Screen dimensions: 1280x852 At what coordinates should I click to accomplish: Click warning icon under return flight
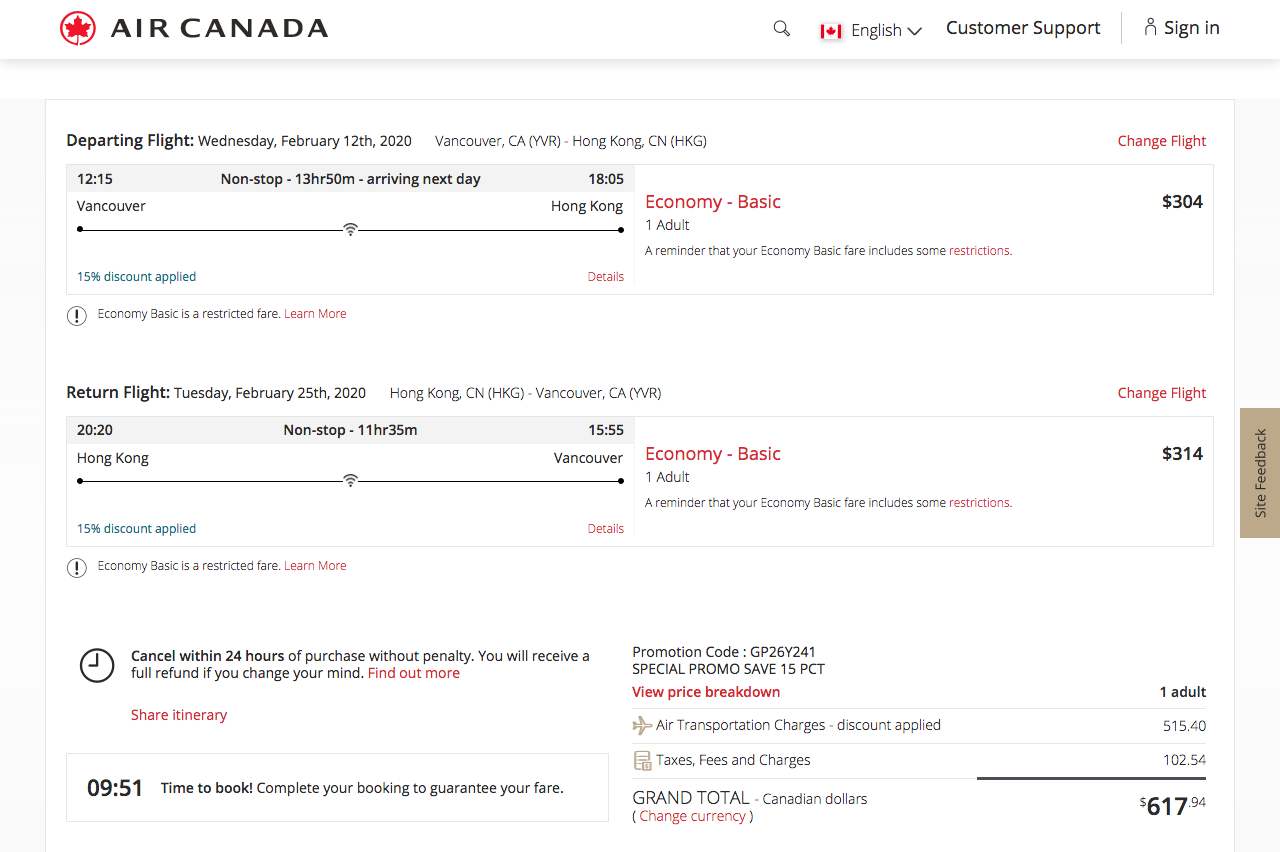click(77, 567)
